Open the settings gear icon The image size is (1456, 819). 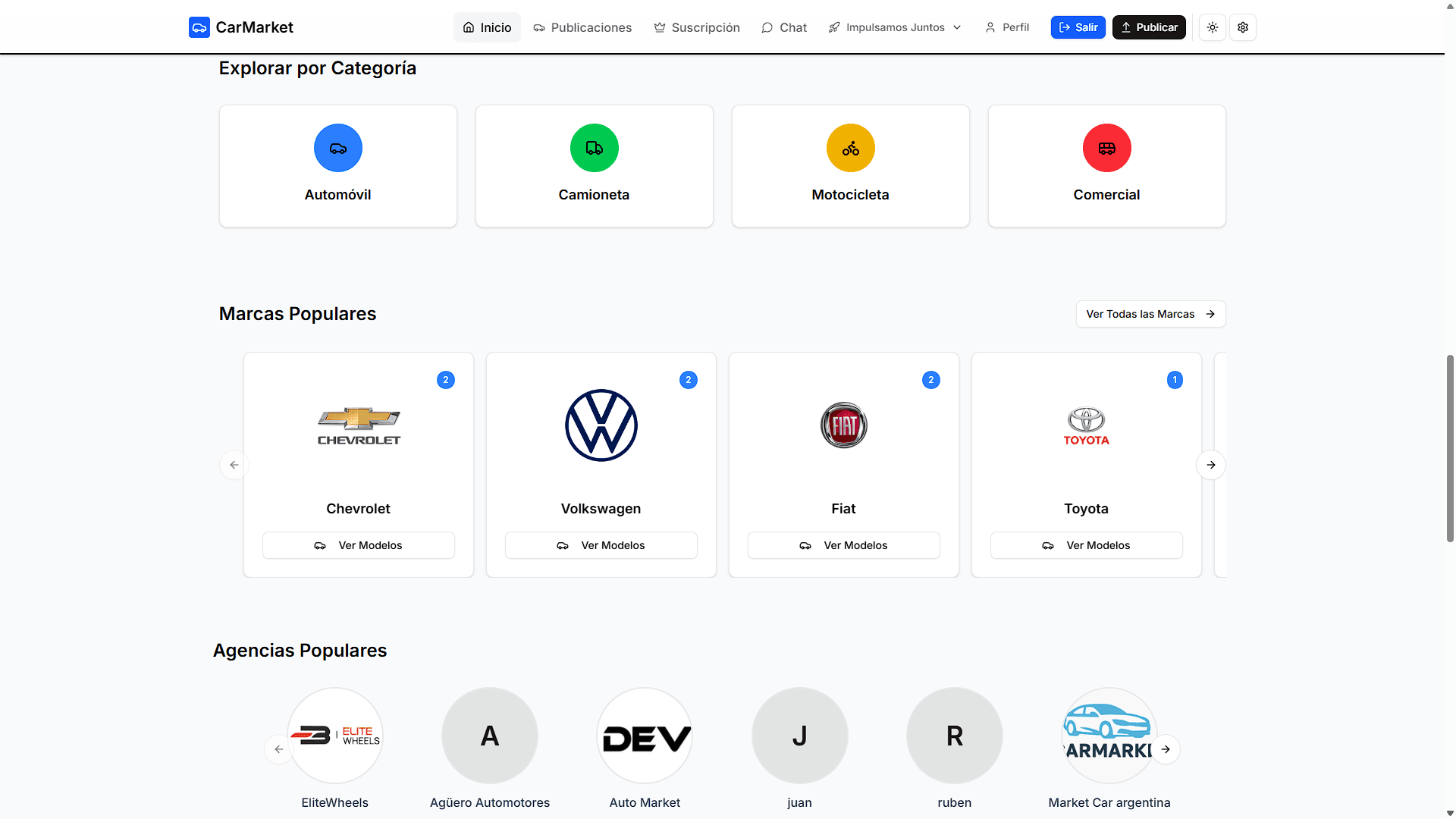[x=1243, y=27]
